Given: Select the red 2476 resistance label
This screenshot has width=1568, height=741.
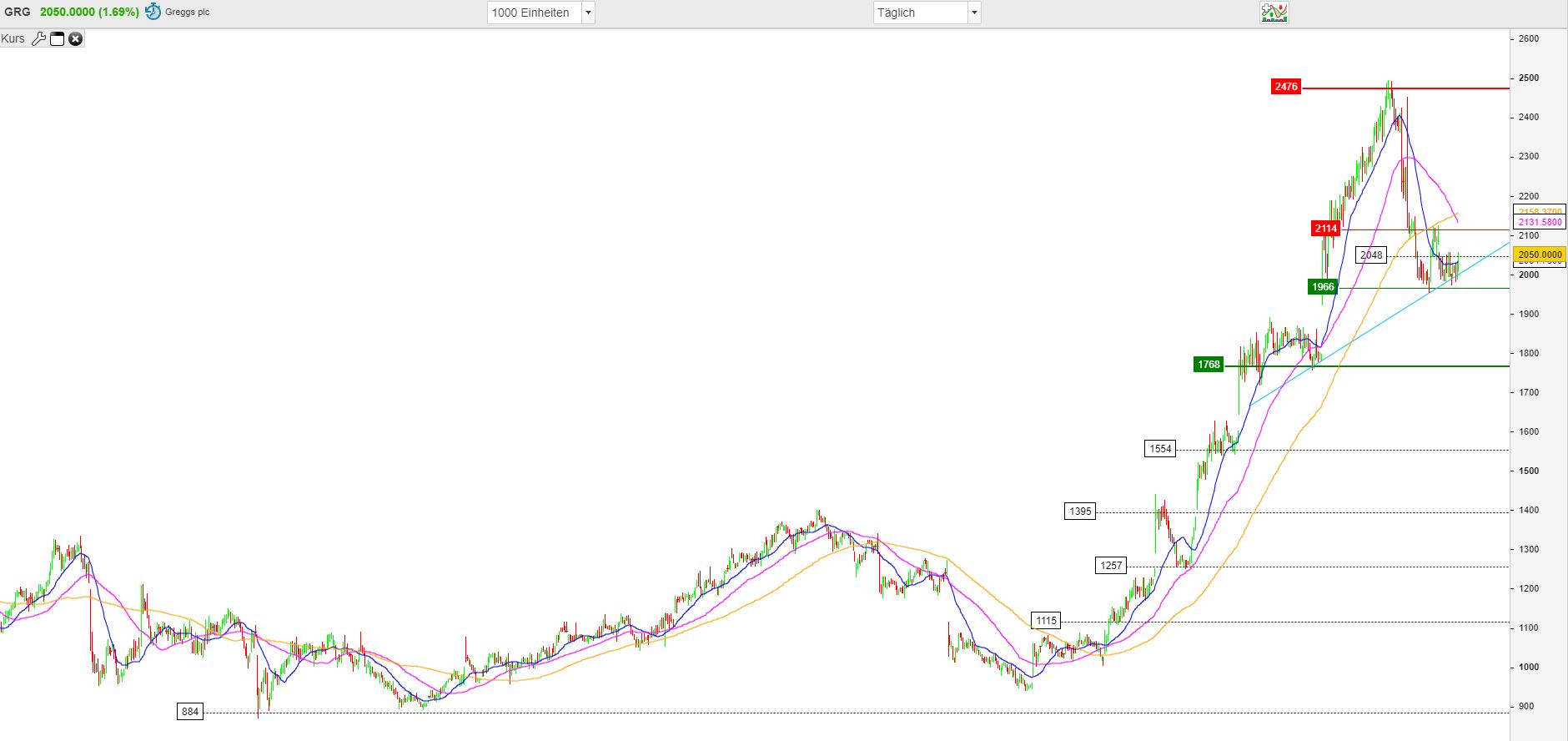Looking at the screenshot, I should (1286, 87).
